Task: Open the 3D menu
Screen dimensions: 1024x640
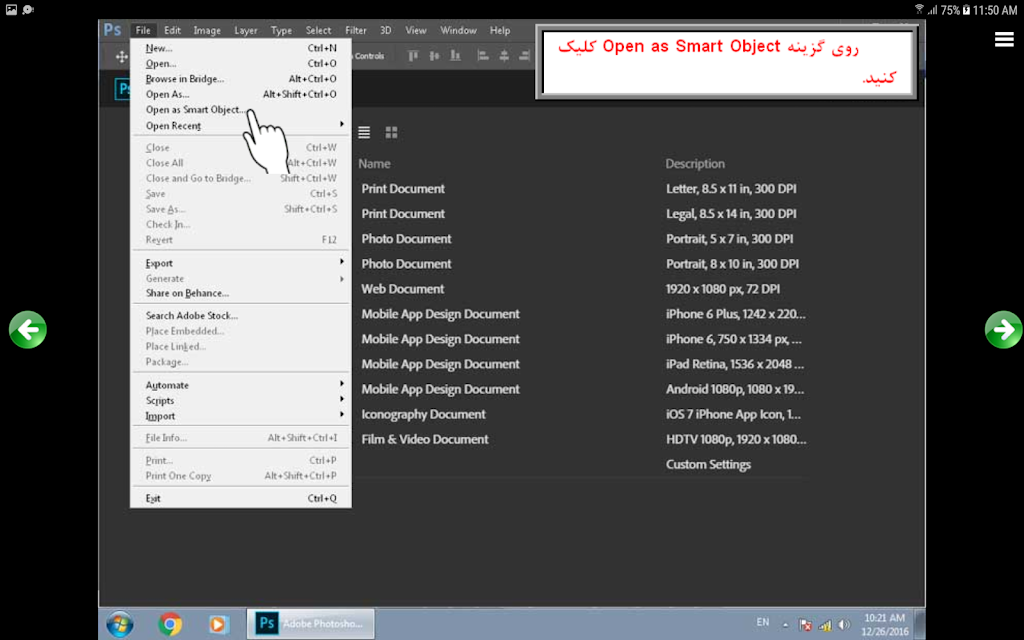Action: point(386,30)
